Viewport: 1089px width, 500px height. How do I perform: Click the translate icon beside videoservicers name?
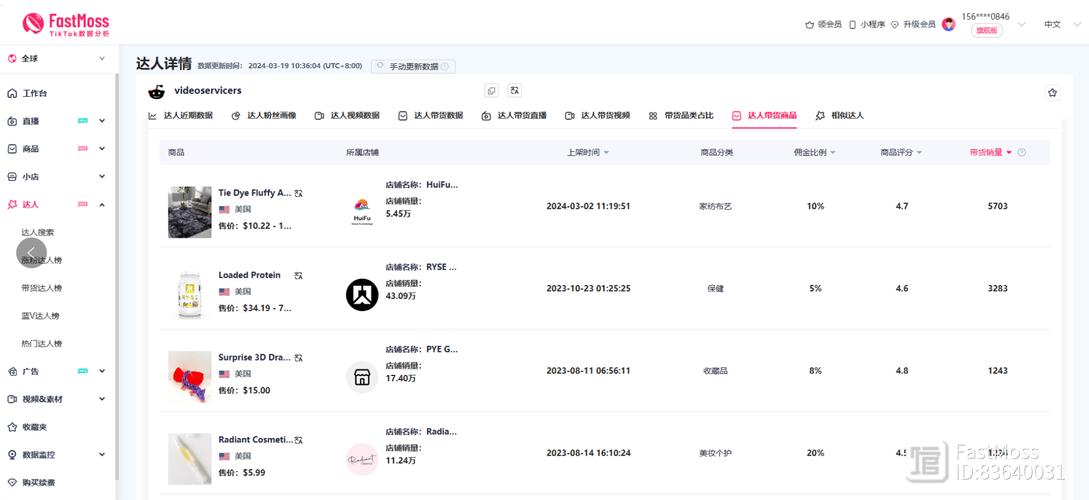(x=514, y=91)
